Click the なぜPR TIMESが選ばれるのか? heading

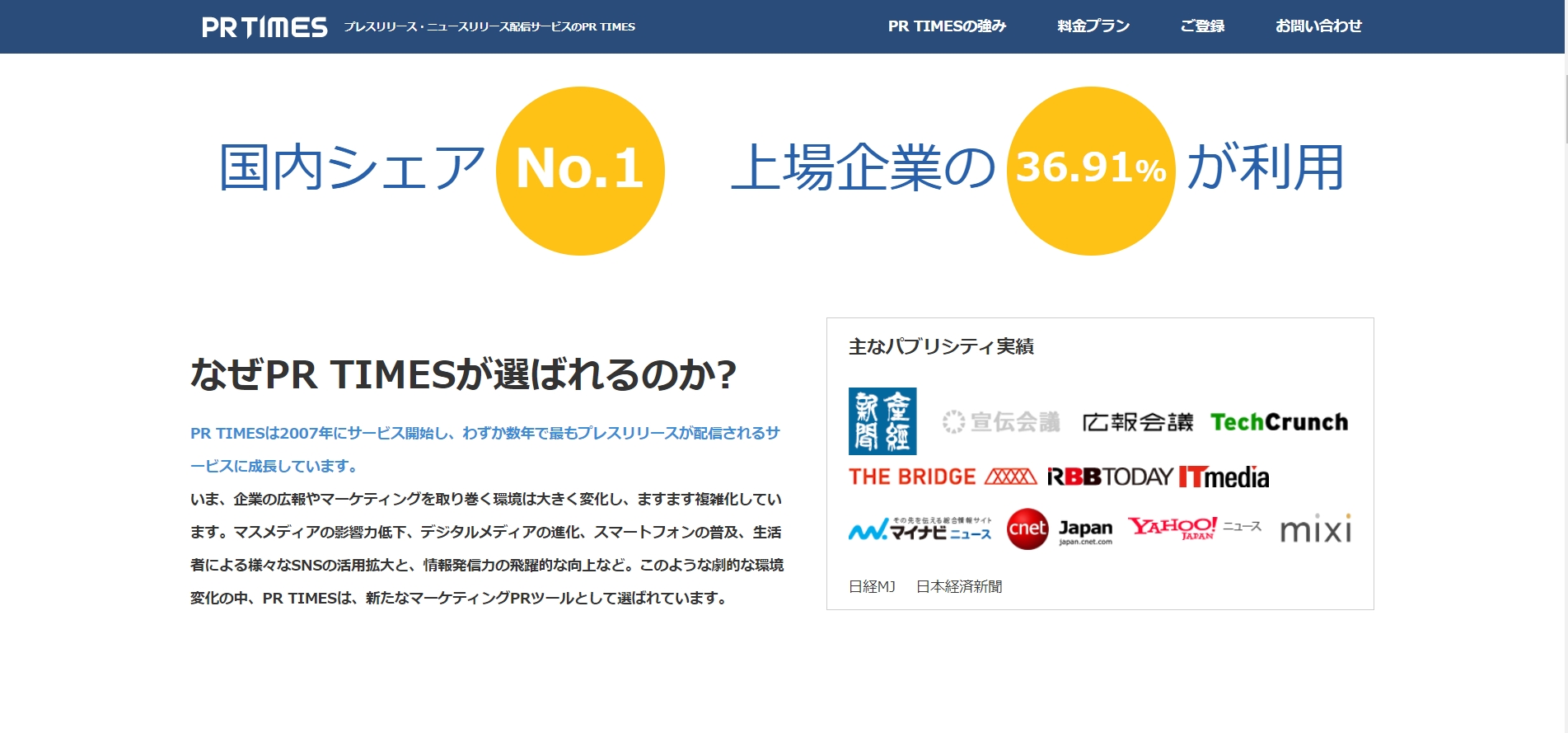click(463, 374)
